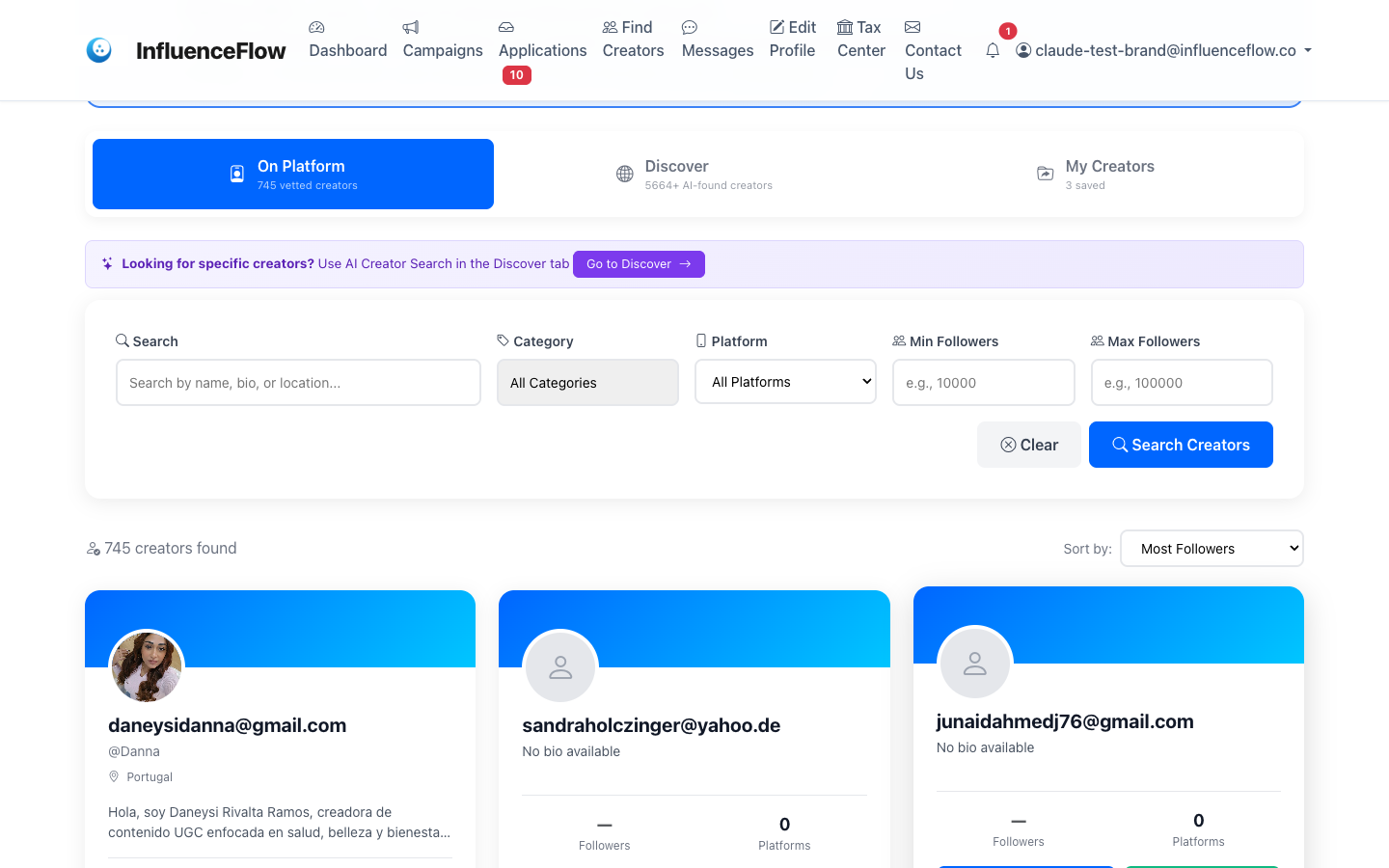Click the junaidahmedj76 avatar placeholder

(x=975, y=663)
